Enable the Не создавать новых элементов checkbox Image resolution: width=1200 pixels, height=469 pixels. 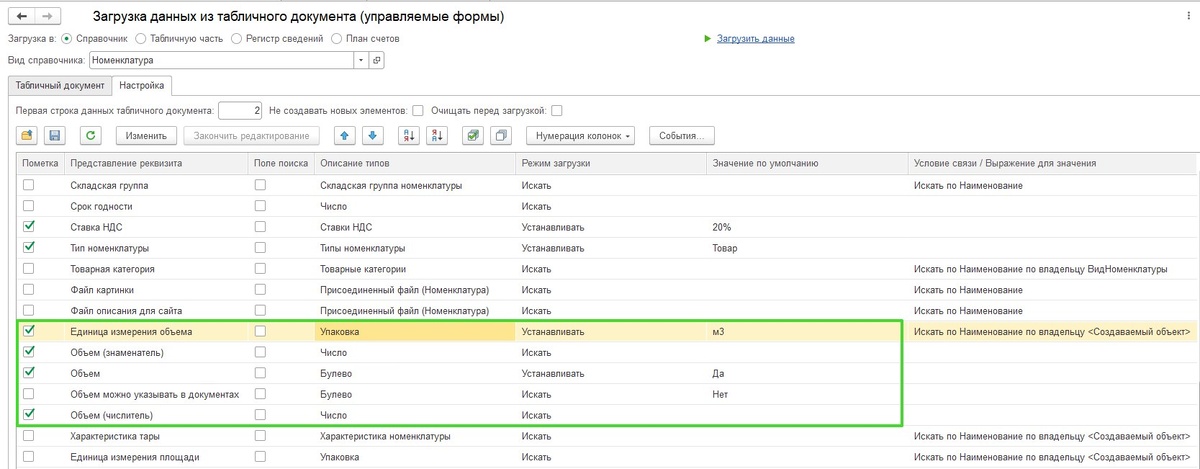418,110
